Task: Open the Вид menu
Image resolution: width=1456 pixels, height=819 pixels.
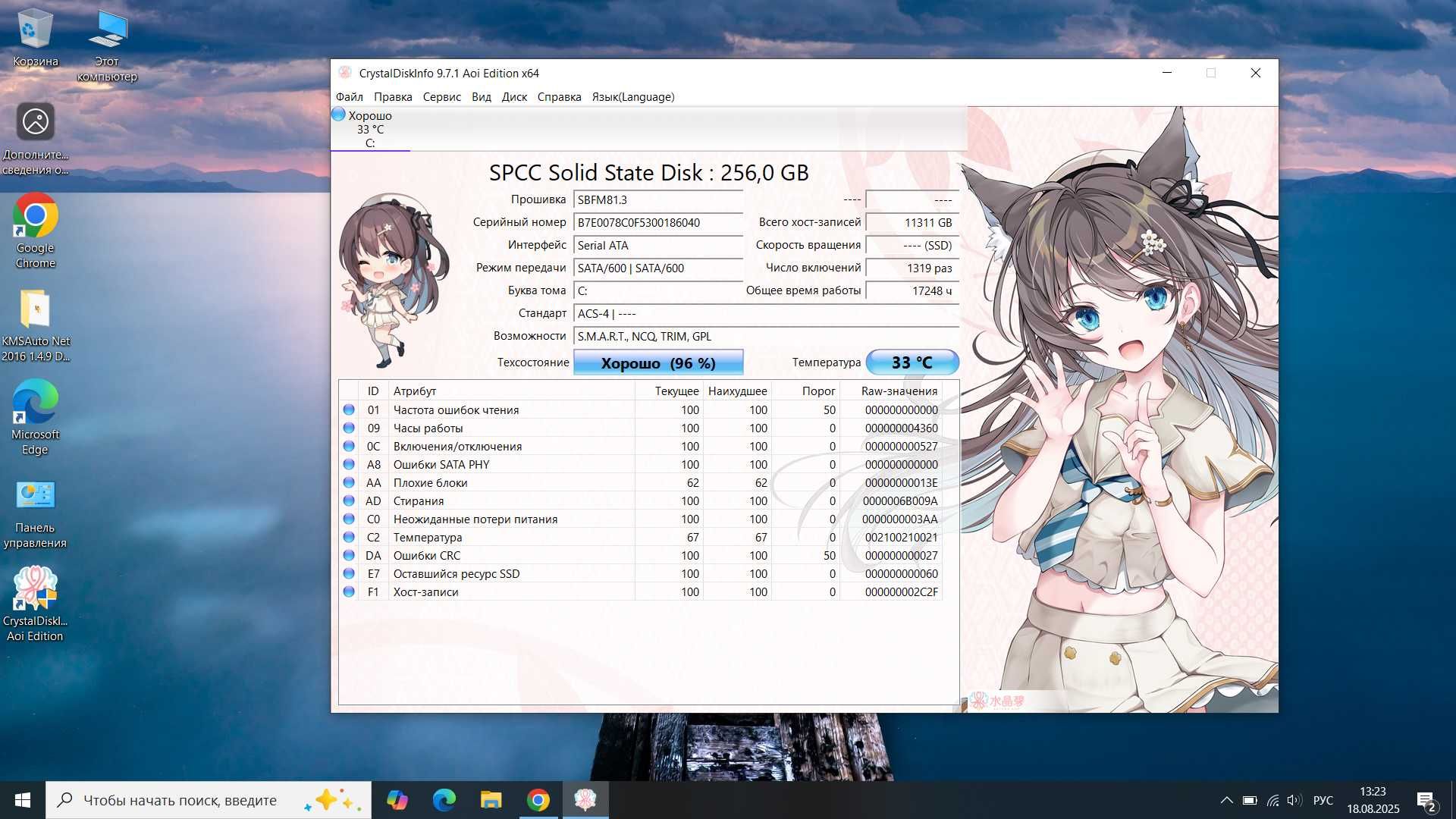Action: coord(482,97)
